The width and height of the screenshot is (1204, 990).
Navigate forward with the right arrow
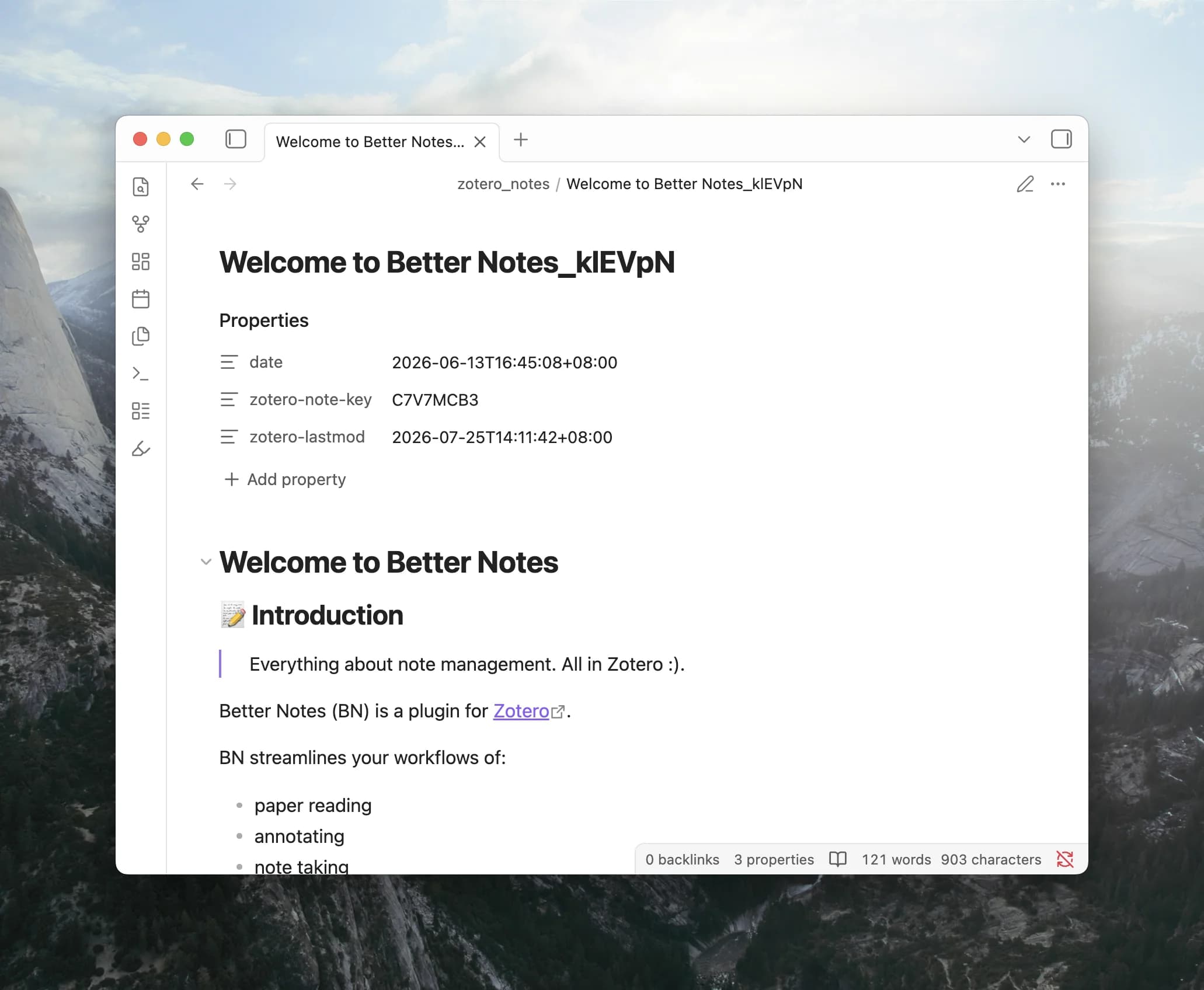230,184
